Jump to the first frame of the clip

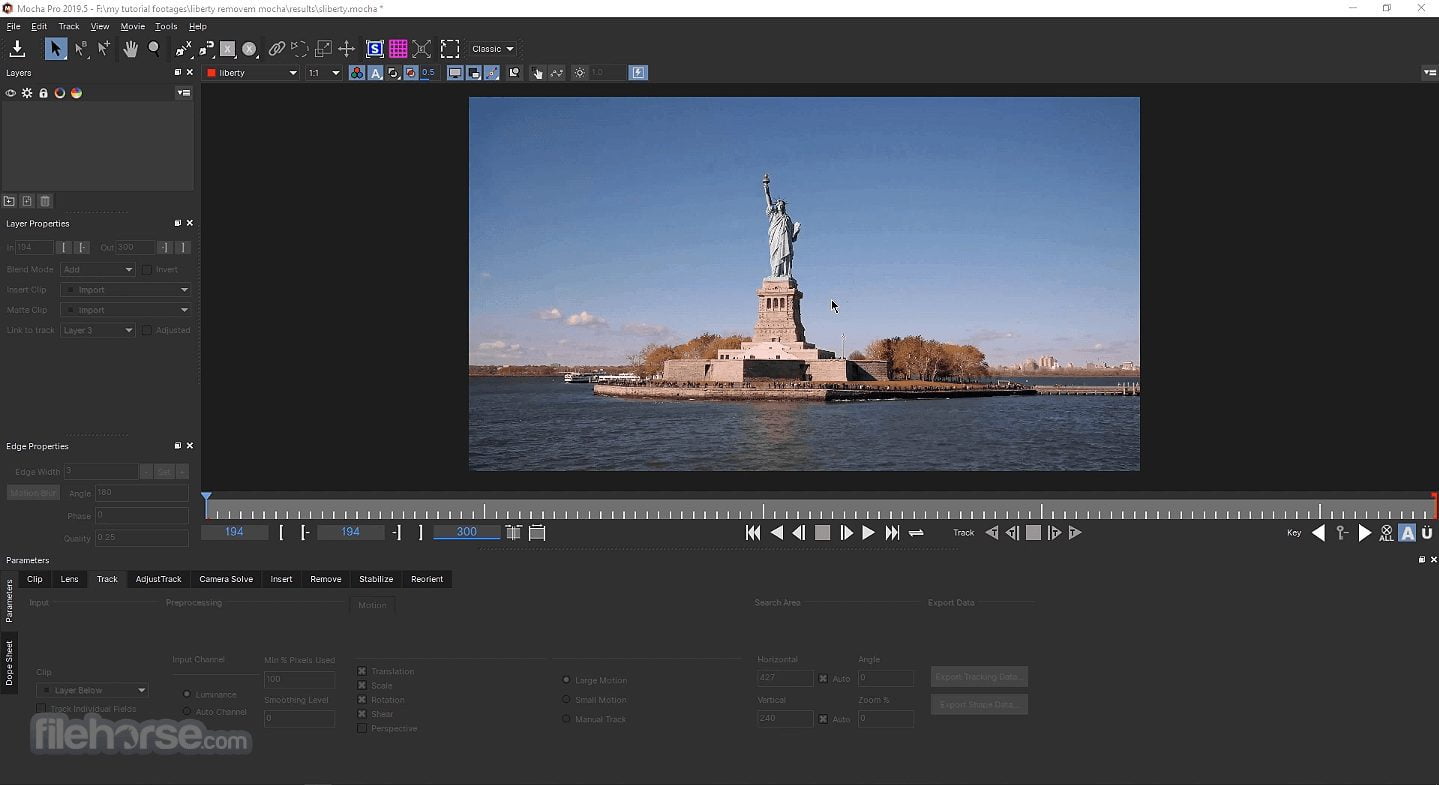(x=753, y=533)
